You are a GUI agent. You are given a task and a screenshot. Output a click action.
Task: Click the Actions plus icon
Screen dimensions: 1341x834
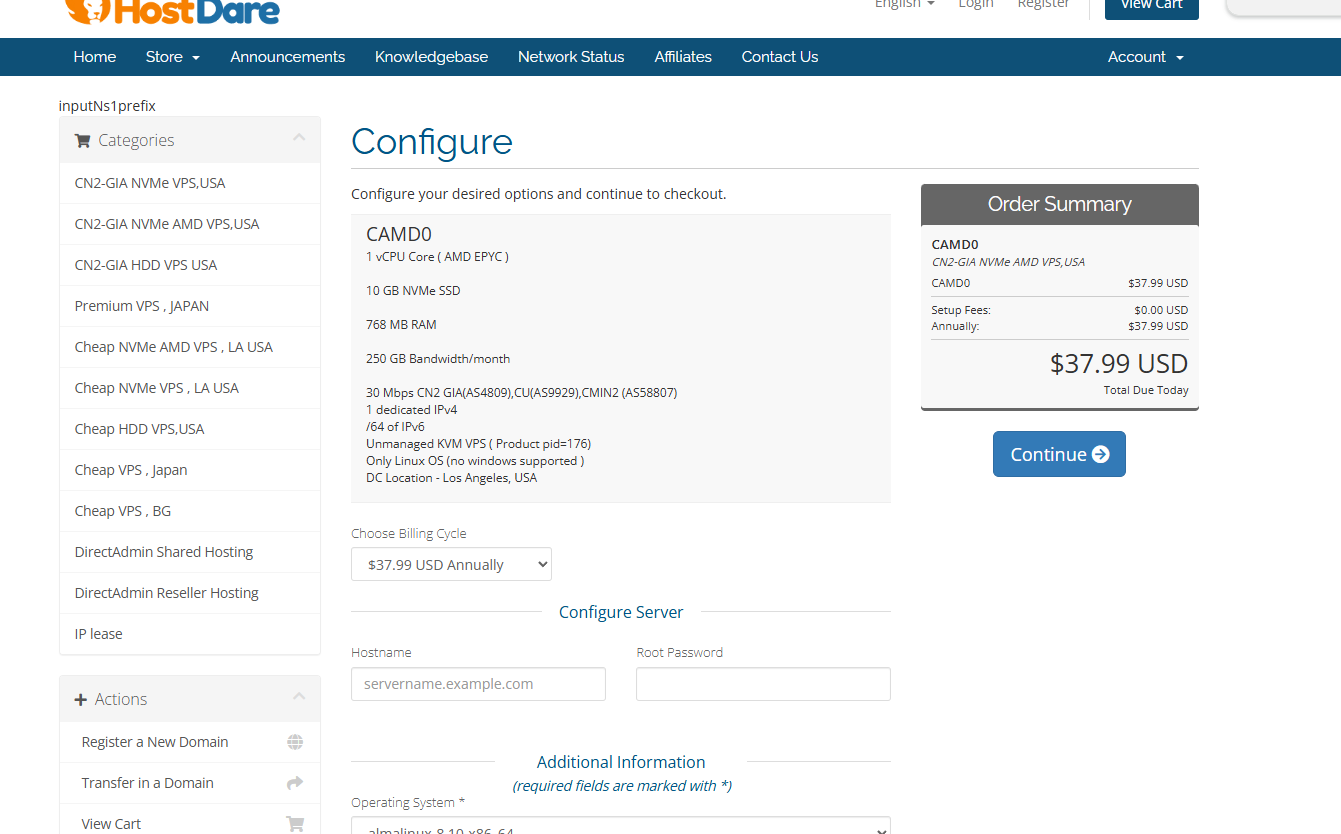pyautogui.click(x=81, y=700)
